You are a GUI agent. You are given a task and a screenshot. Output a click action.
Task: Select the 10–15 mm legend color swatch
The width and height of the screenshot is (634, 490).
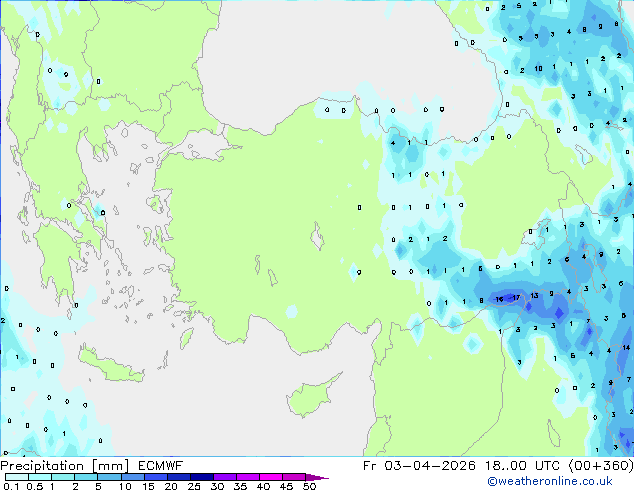[133, 477]
